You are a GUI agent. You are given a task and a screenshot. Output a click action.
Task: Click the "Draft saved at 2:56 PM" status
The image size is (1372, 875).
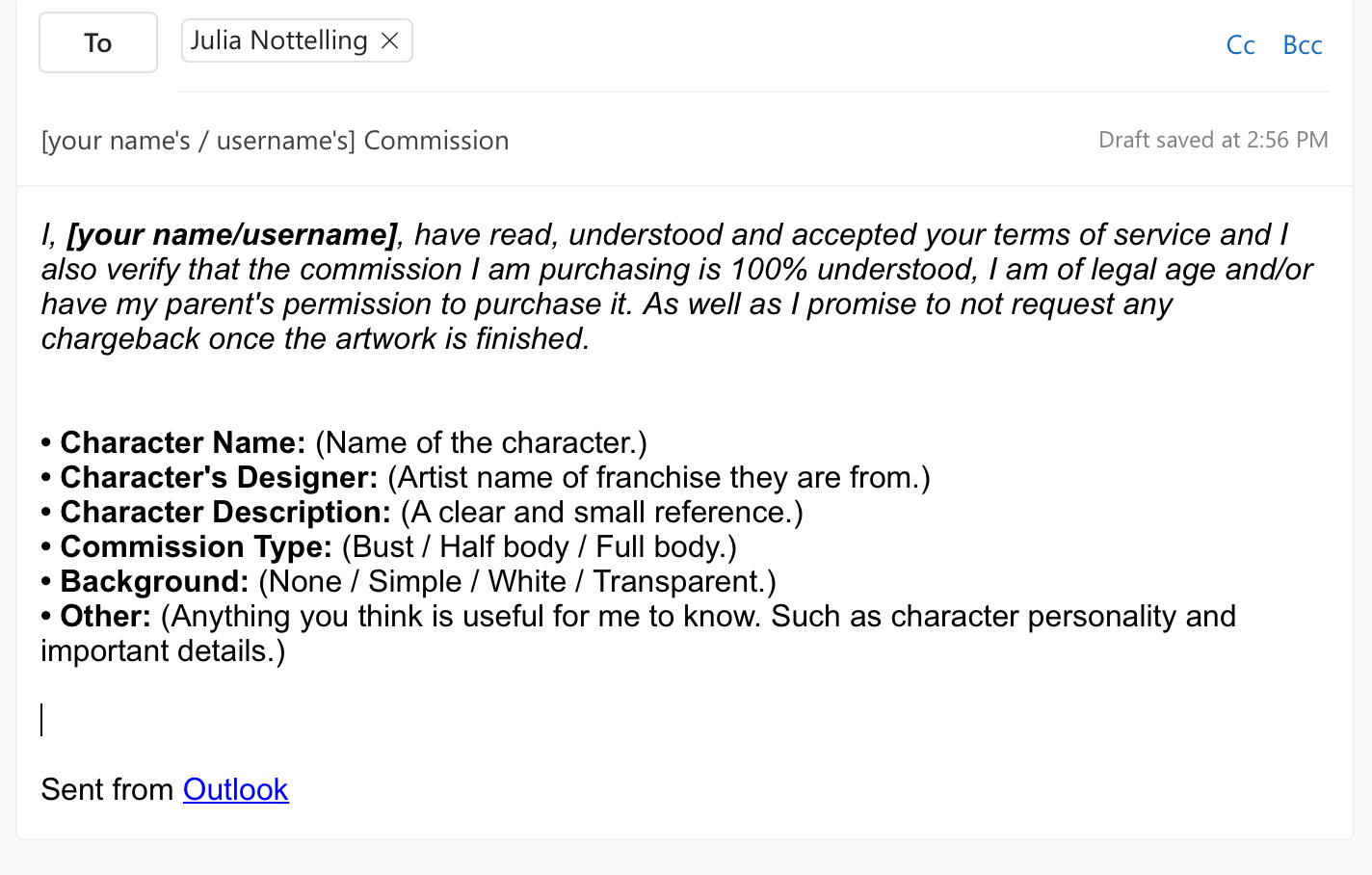click(x=1212, y=141)
